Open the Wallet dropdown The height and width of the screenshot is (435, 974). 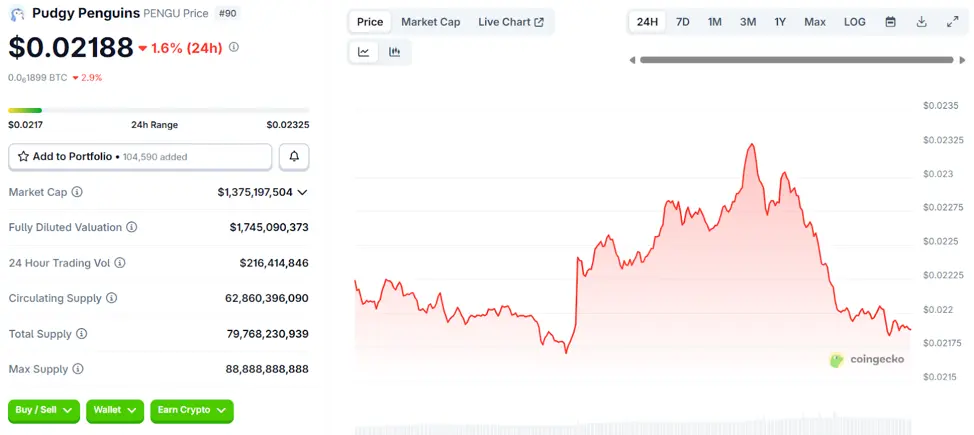tap(115, 410)
